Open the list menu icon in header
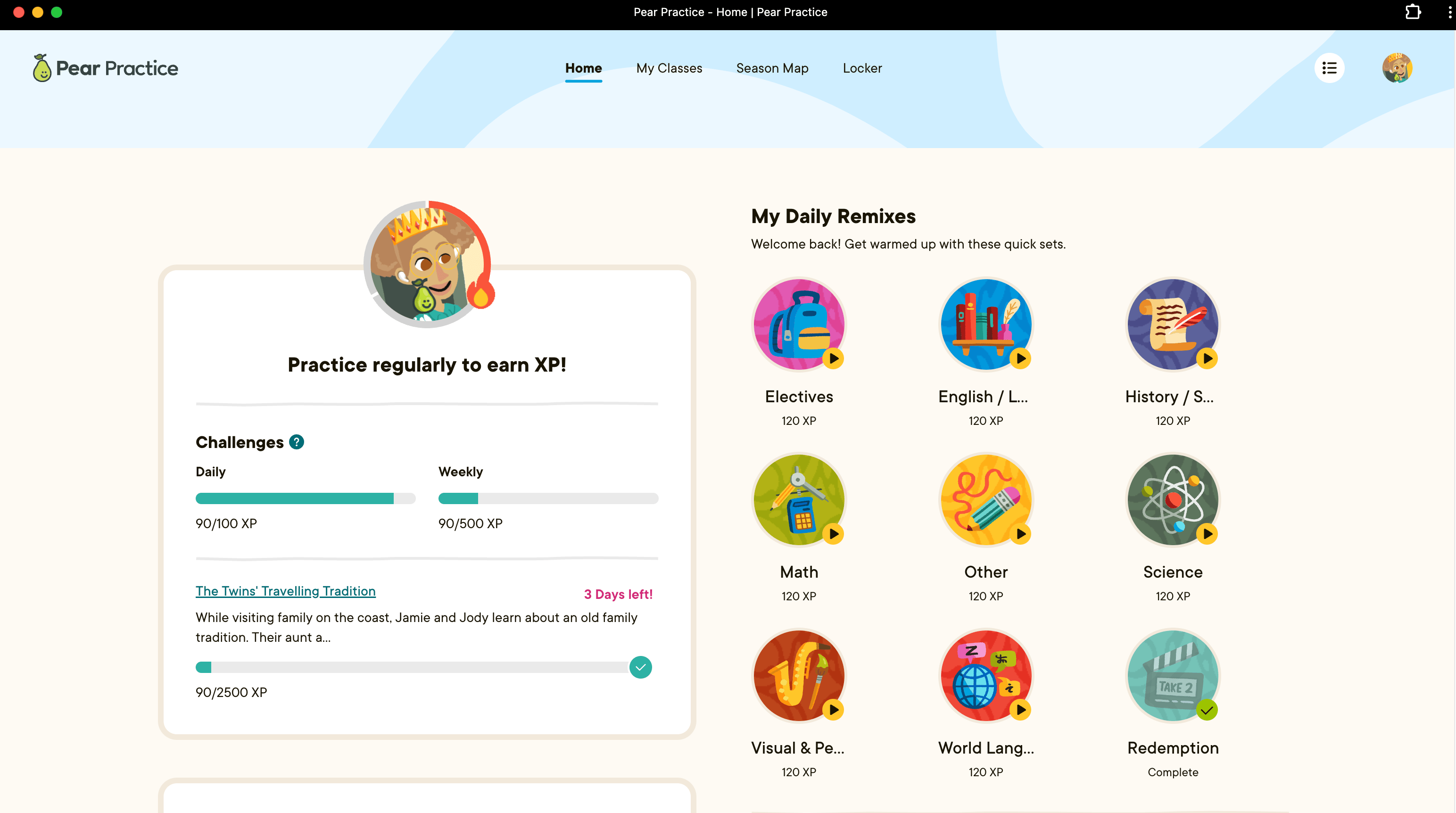Viewport: 1456px width, 813px height. click(1329, 68)
